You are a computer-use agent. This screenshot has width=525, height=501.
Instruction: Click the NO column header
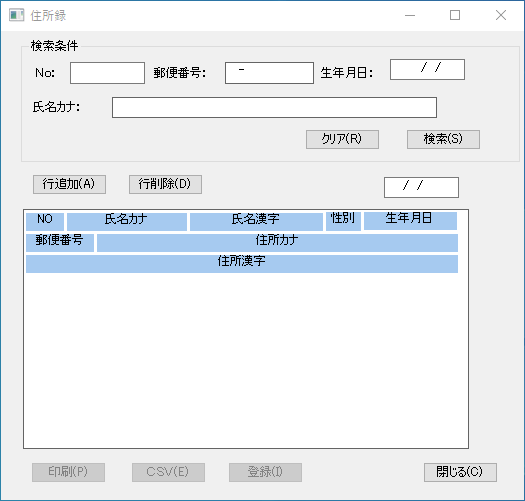45,221
